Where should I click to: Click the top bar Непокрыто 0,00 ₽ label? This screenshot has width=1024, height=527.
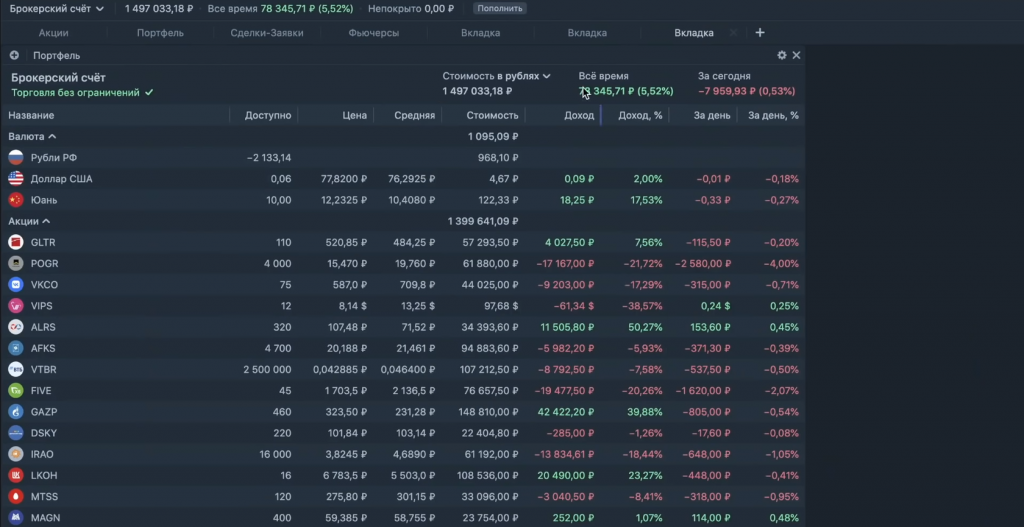(x=411, y=9)
